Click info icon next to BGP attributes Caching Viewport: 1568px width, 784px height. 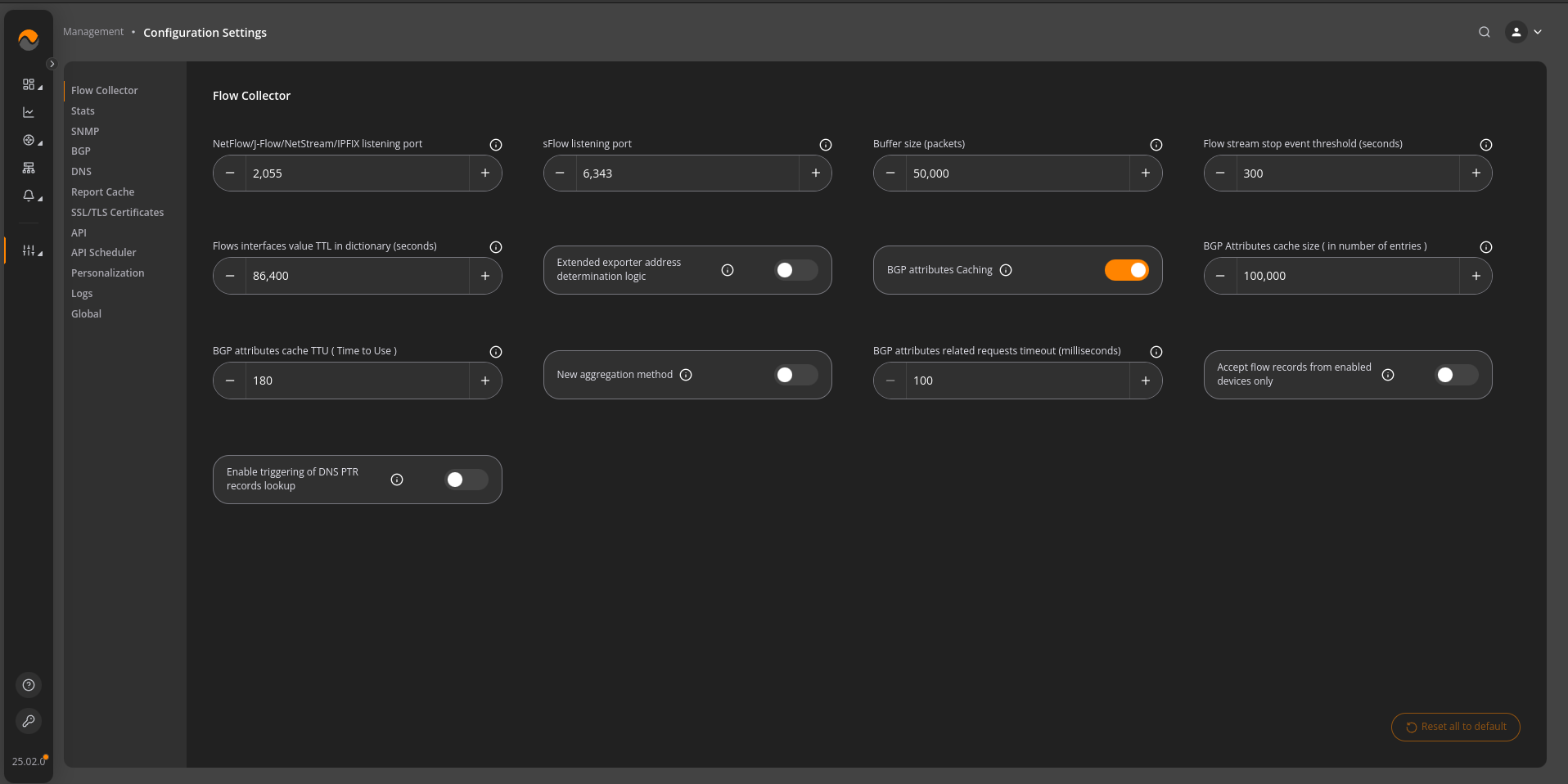tap(1006, 270)
